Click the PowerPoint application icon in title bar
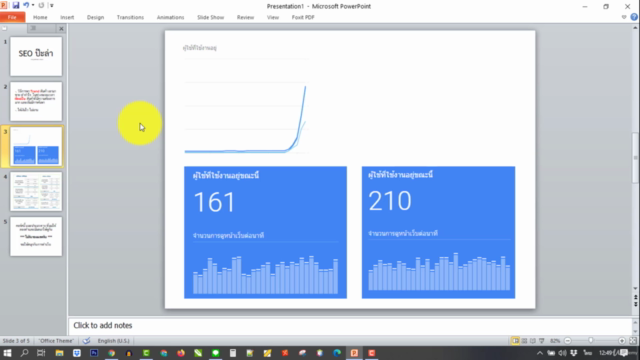 pos(4,5)
